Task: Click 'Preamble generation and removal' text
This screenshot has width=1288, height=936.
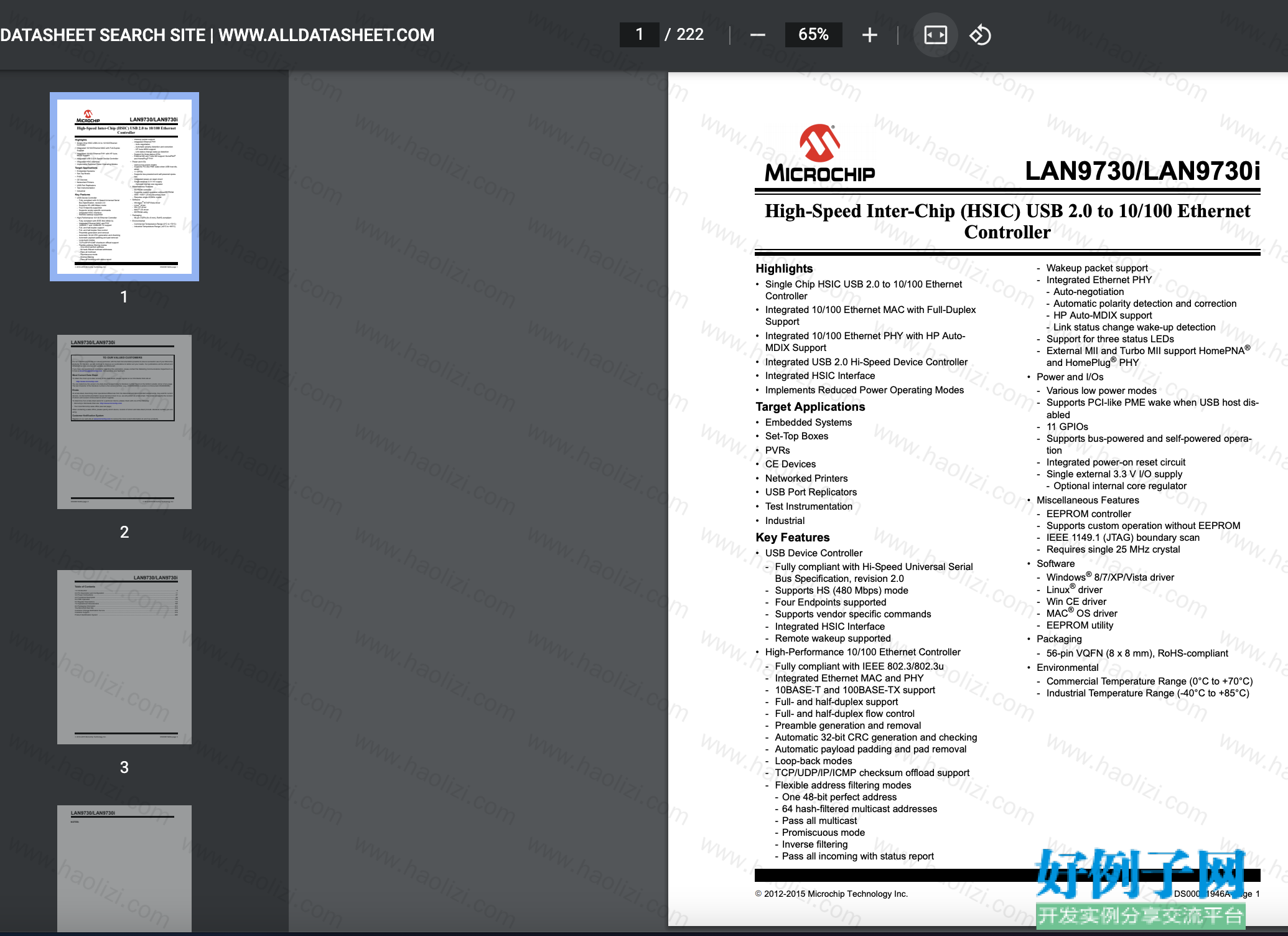Action: pos(847,725)
